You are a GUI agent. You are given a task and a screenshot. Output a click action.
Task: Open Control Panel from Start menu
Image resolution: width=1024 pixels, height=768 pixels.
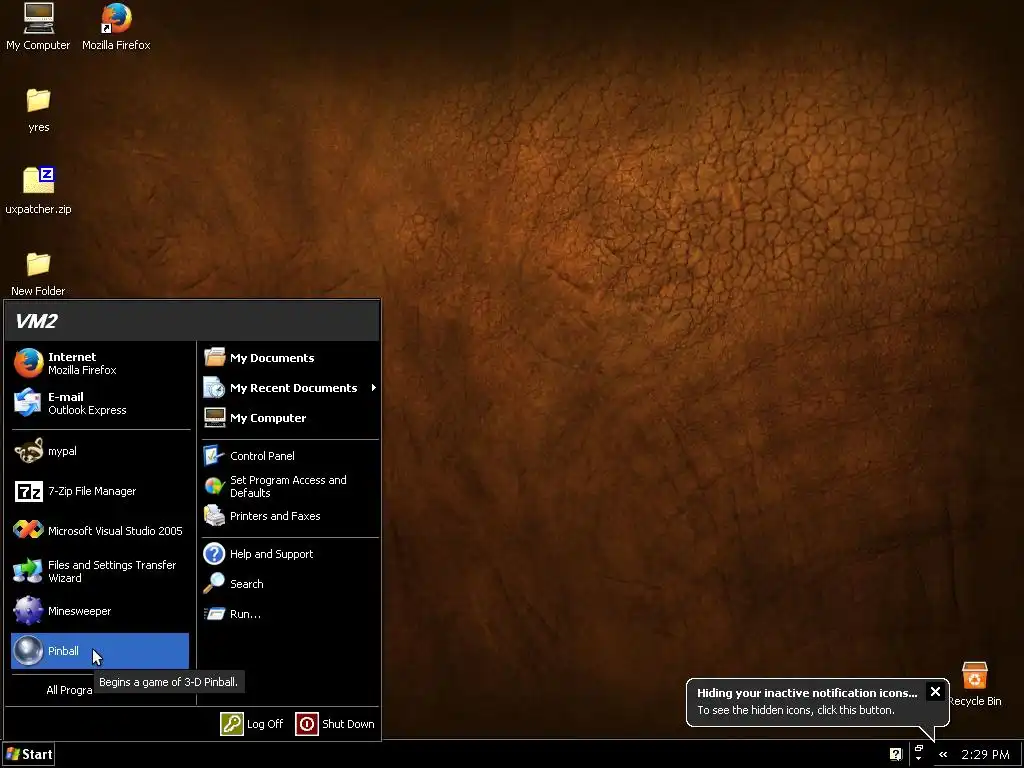290,456
